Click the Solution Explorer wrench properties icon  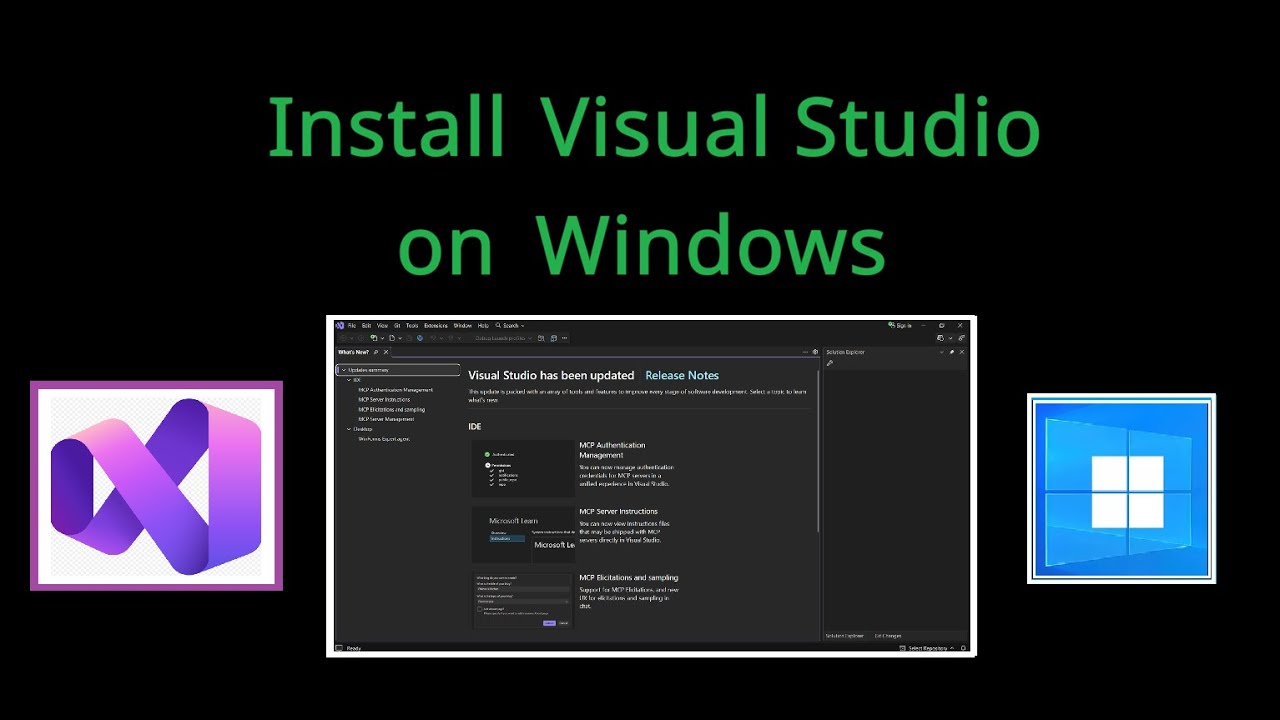(829, 363)
